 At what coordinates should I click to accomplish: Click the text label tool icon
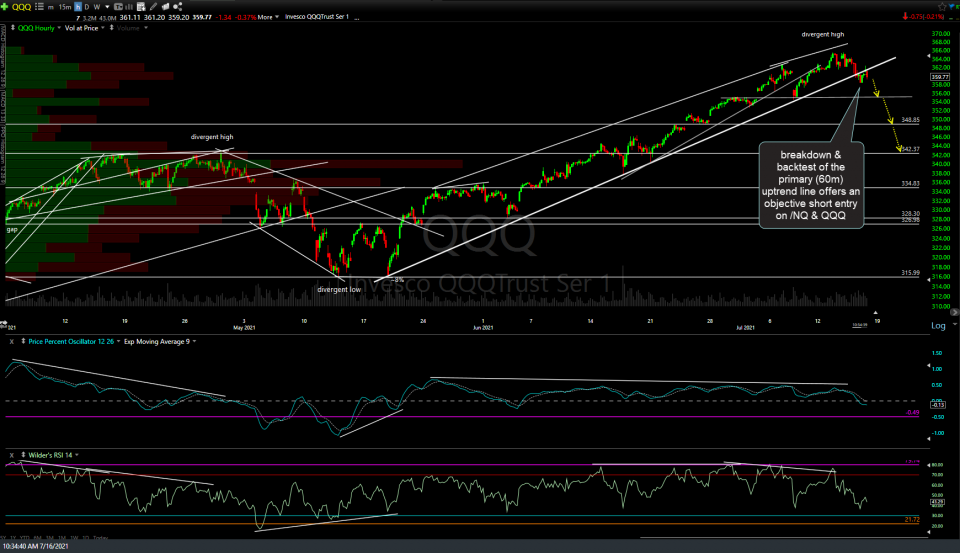click(x=118, y=7)
